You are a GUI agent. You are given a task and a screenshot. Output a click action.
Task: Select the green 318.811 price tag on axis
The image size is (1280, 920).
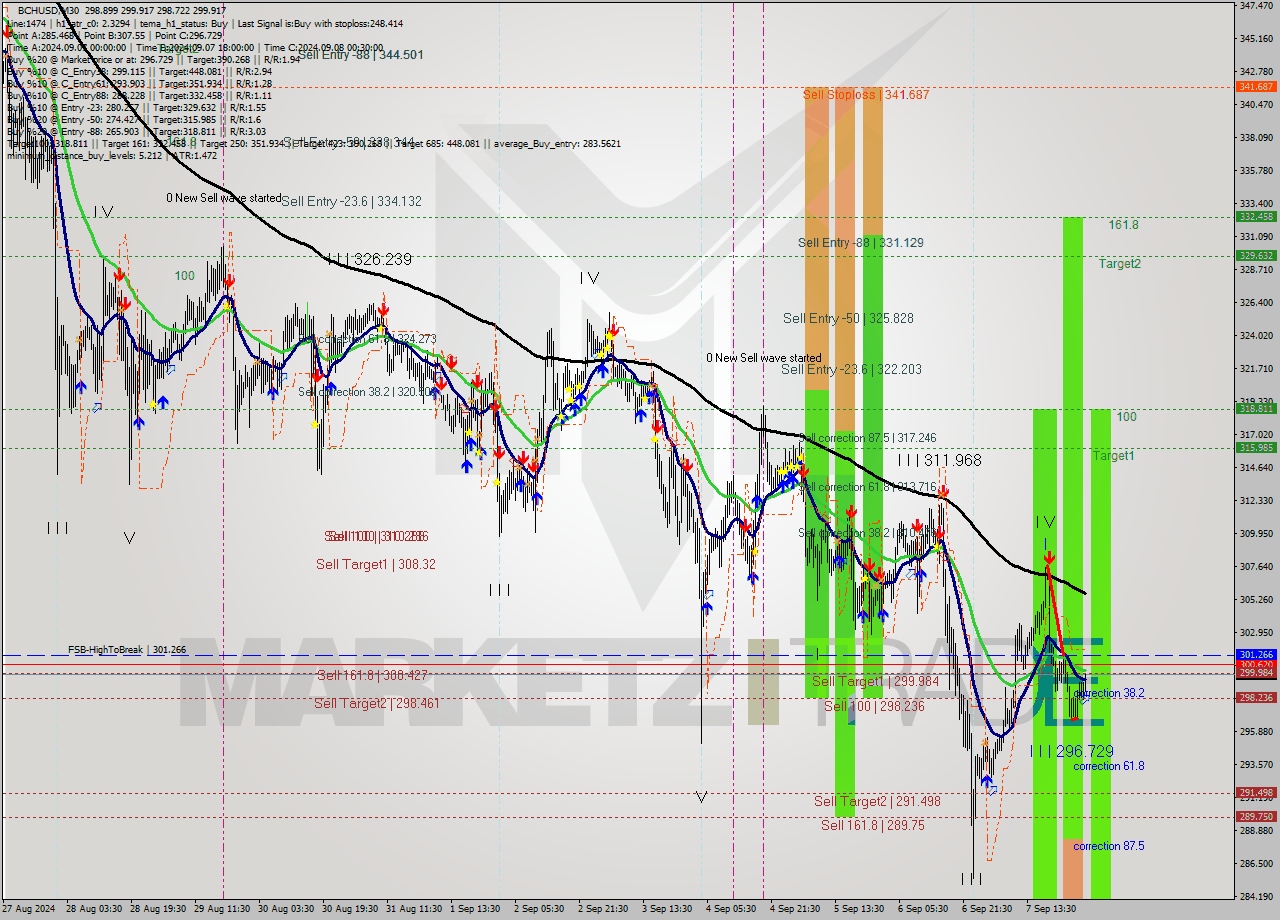[x=1257, y=408]
